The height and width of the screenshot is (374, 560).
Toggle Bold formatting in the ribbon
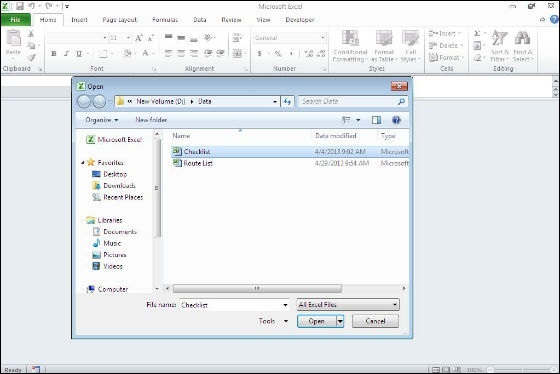tap(54, 54)
